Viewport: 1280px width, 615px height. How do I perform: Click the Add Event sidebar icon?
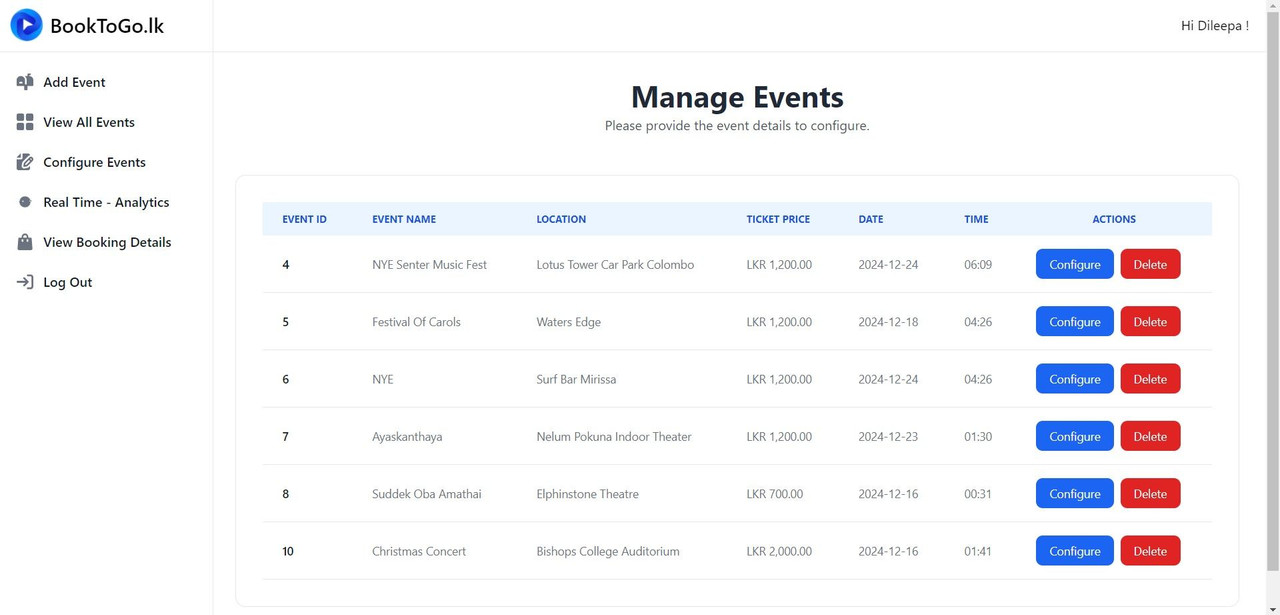(25, 82)
